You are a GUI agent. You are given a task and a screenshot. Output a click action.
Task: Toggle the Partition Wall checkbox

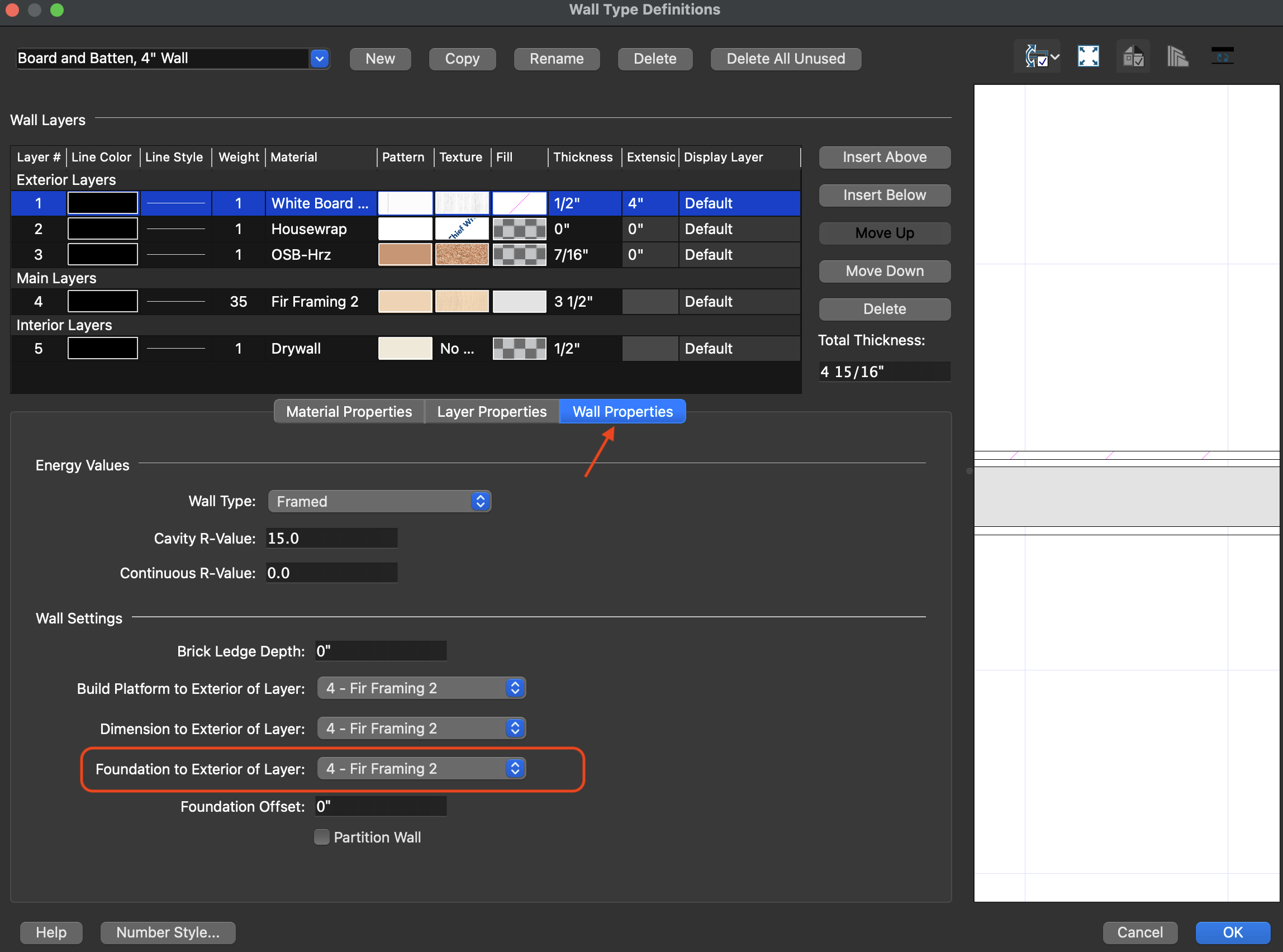(322, 837)
